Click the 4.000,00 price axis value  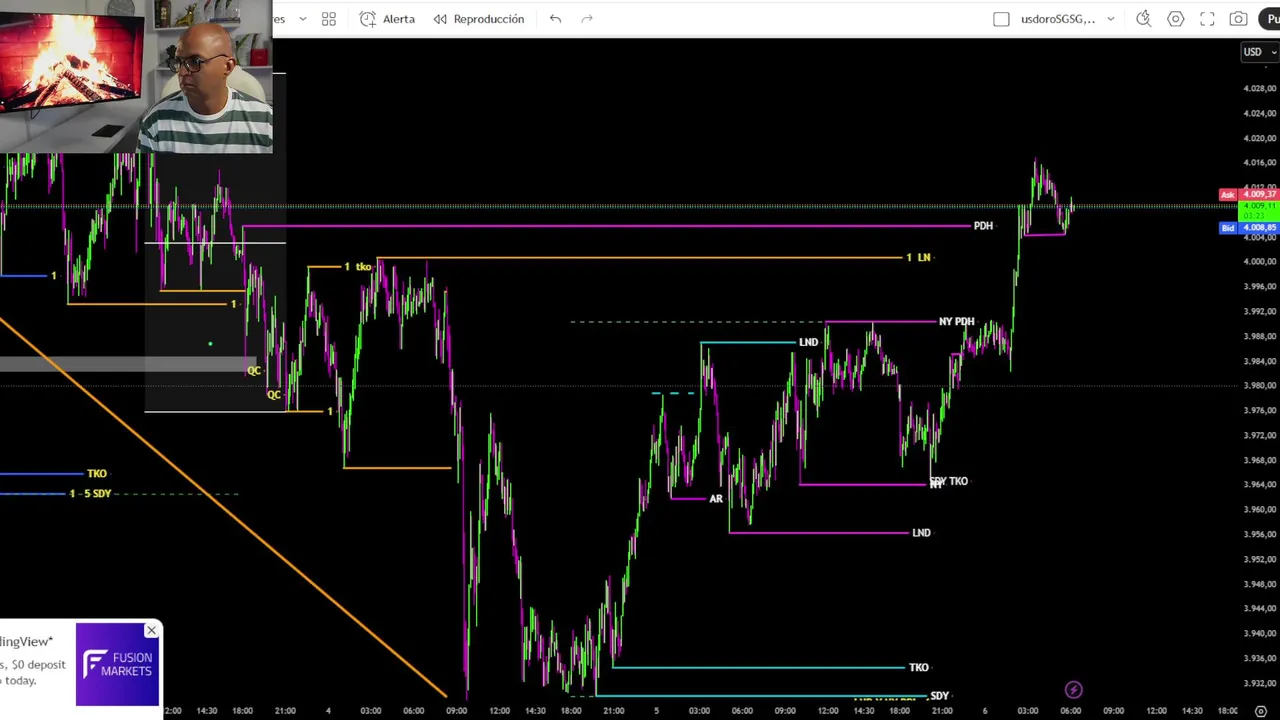click(1259, 262)
